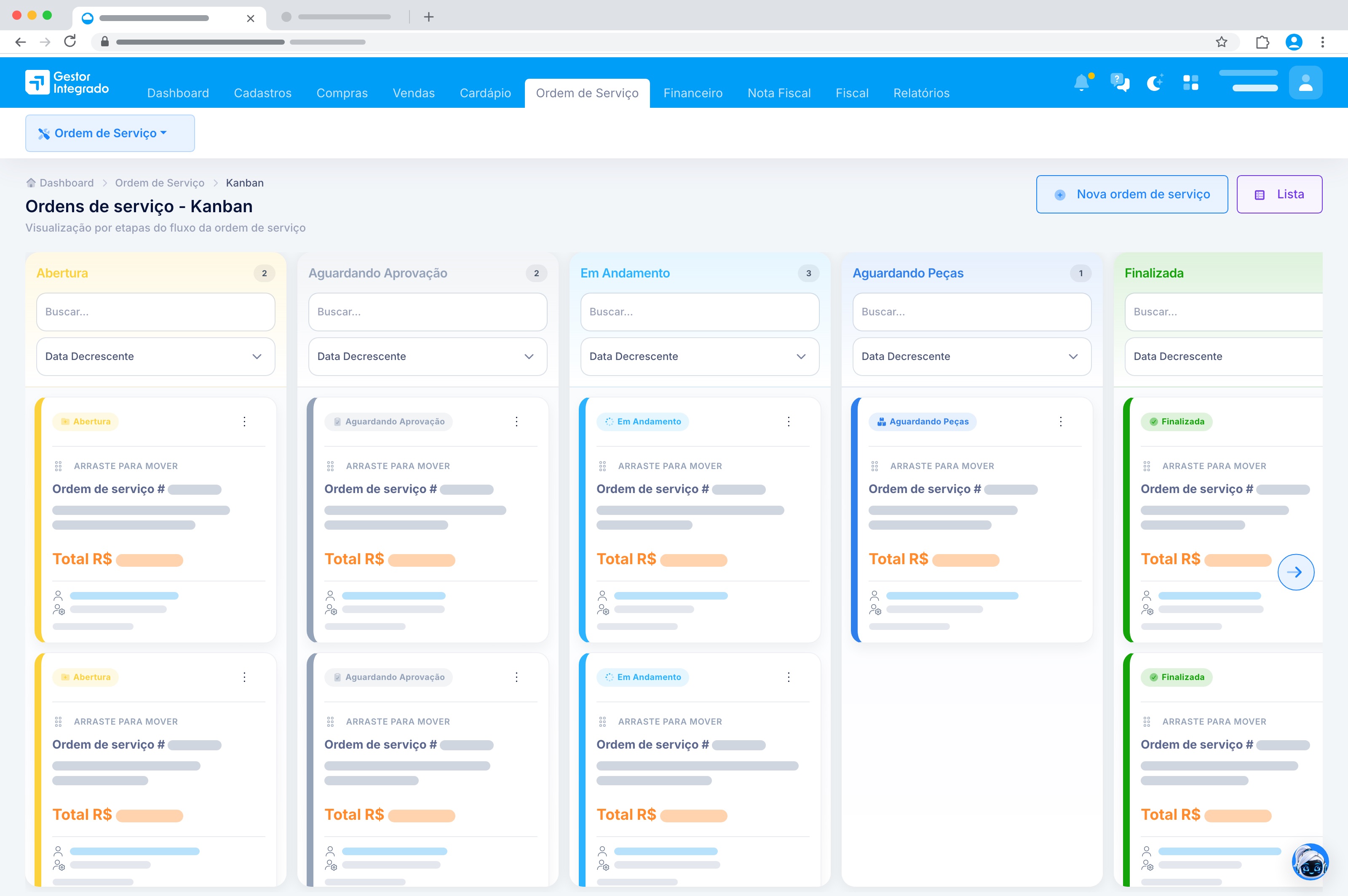The width and height of the screenshot is (1348, 896).
Task: Open the Nota Fiscal menu tab
Action: click(x=779, y=93)
